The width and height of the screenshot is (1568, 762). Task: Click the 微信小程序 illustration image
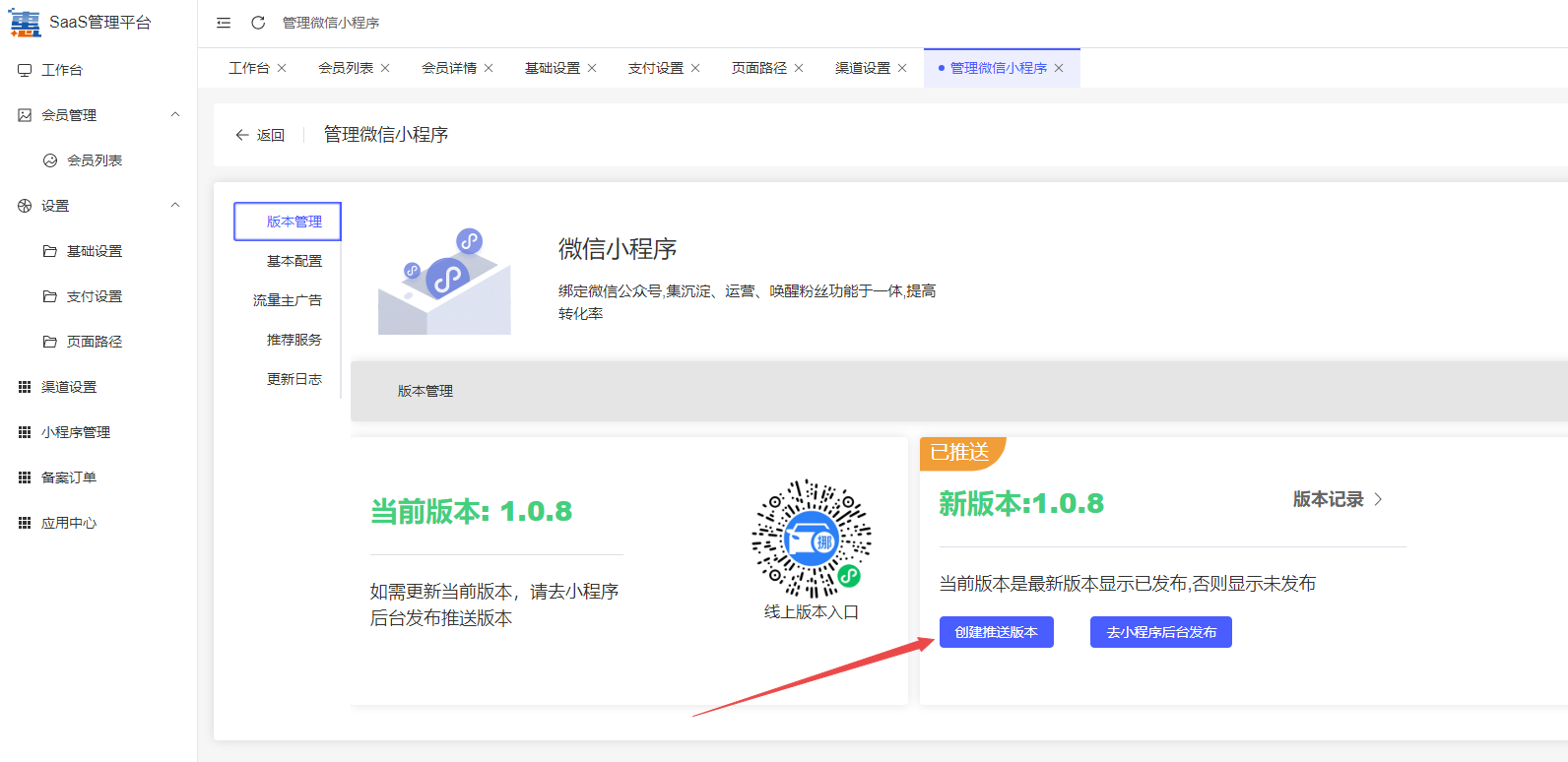pos(445,282)
